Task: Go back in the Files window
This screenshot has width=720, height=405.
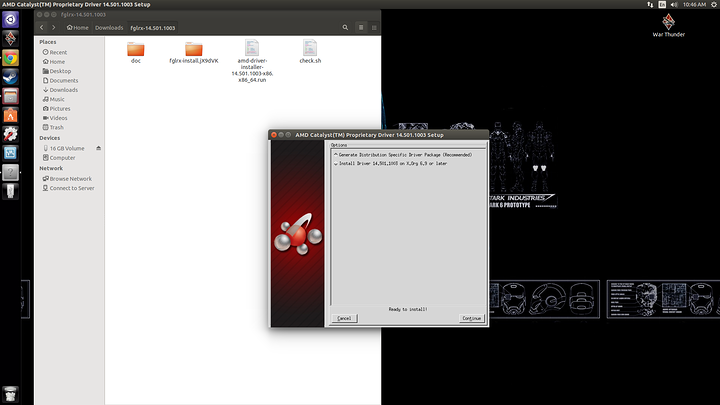Action: coord(42,28)
